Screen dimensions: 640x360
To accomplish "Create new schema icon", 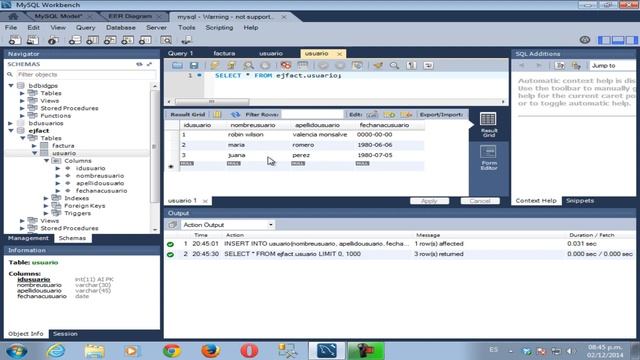I will [74, 40].
